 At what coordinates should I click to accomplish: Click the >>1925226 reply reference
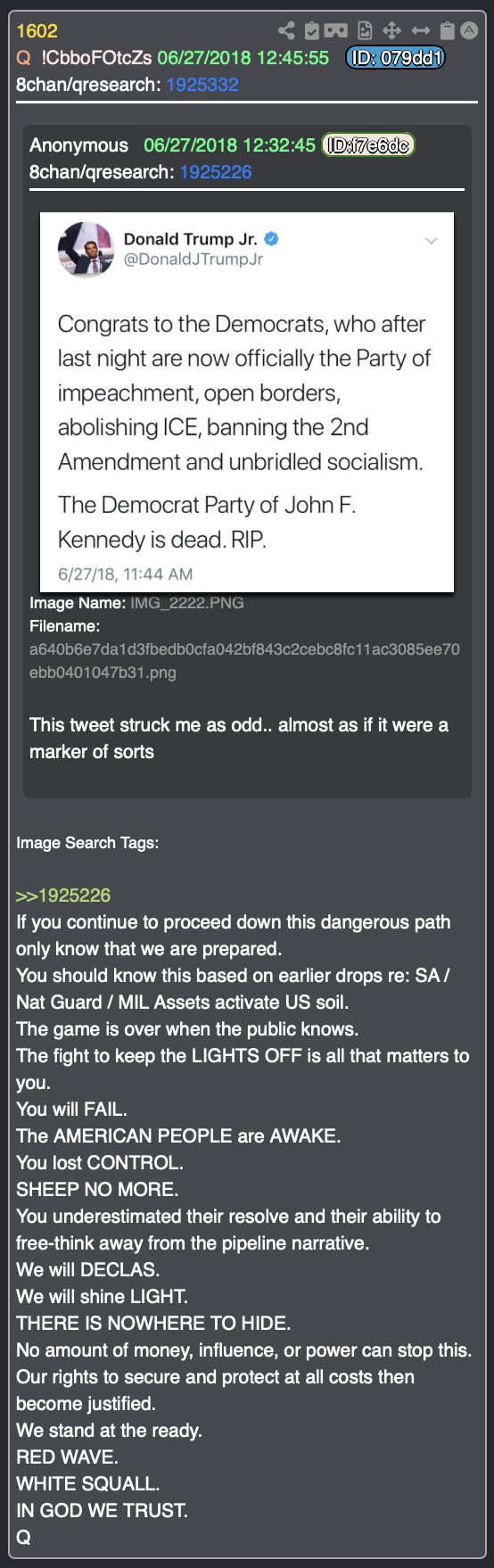coord(63,895)
